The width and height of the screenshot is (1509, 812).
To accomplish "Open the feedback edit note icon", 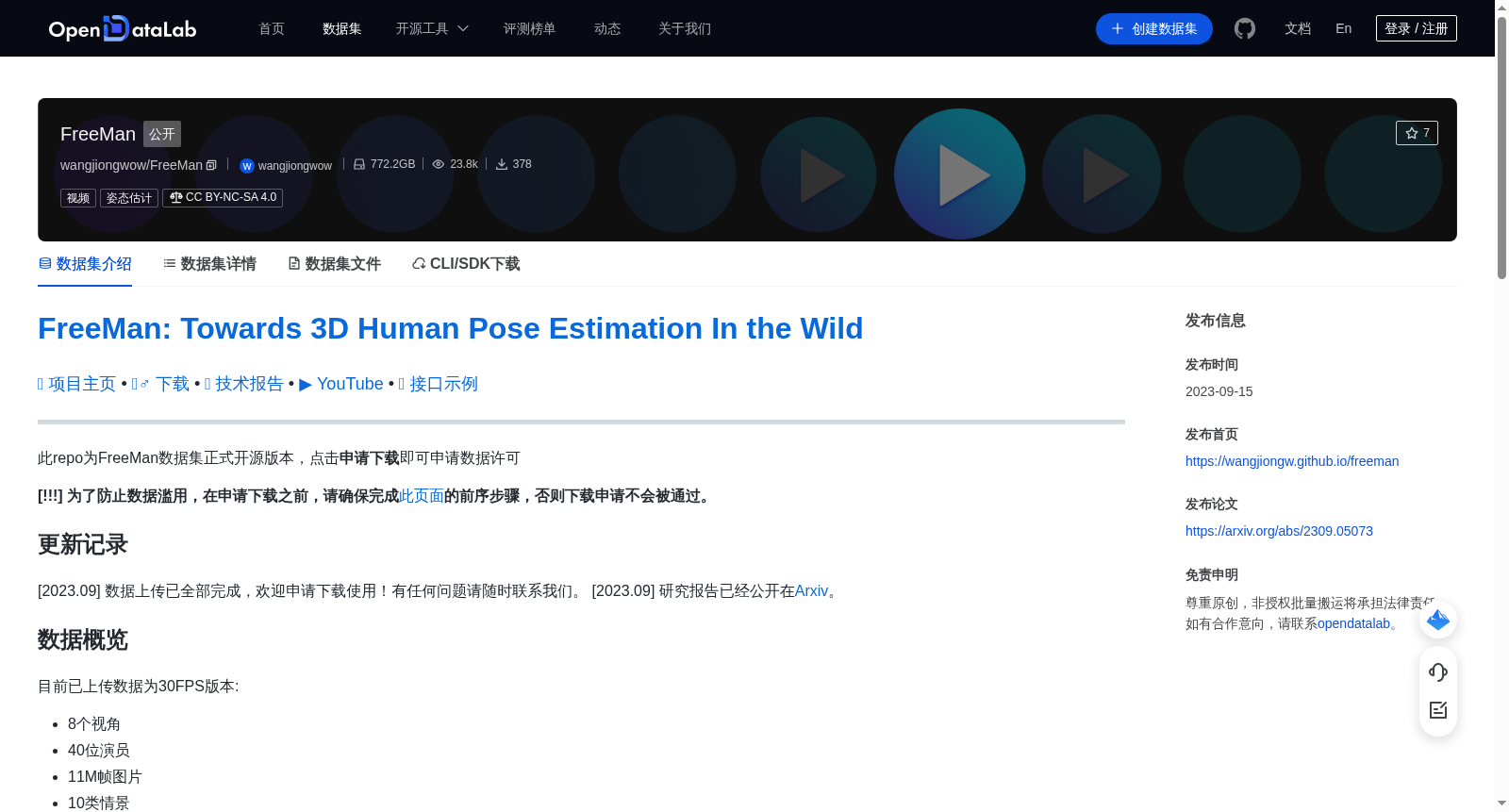I will (1438, 710).
